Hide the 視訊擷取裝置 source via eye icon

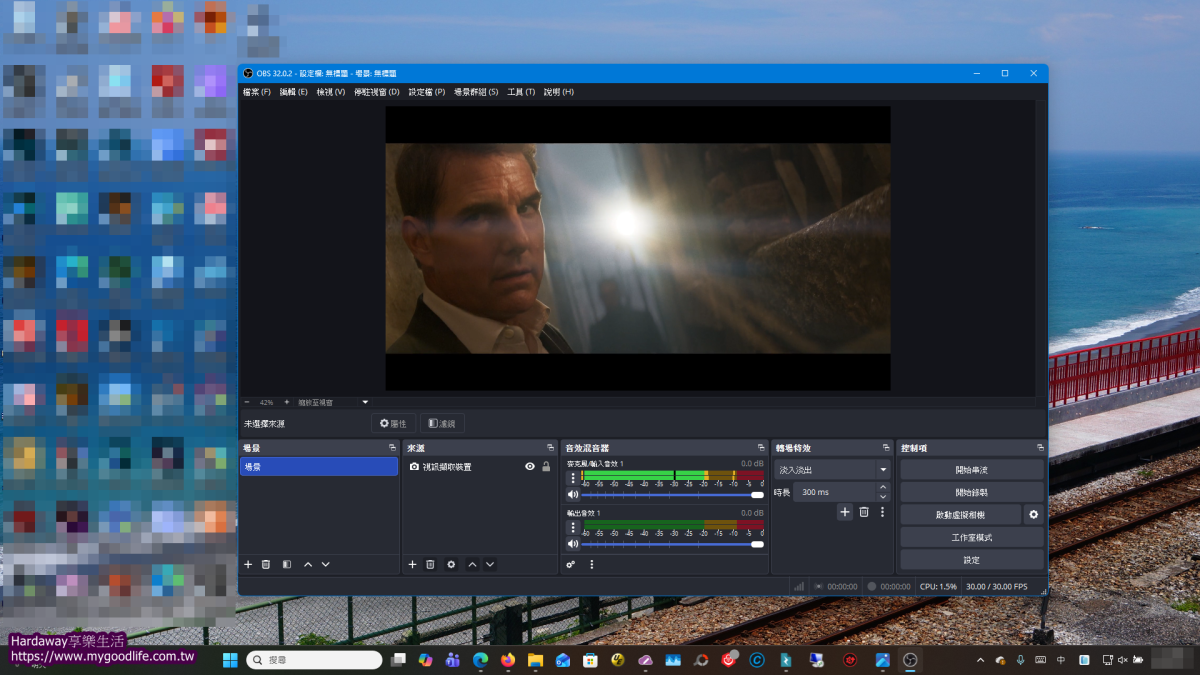pos(530,467)
